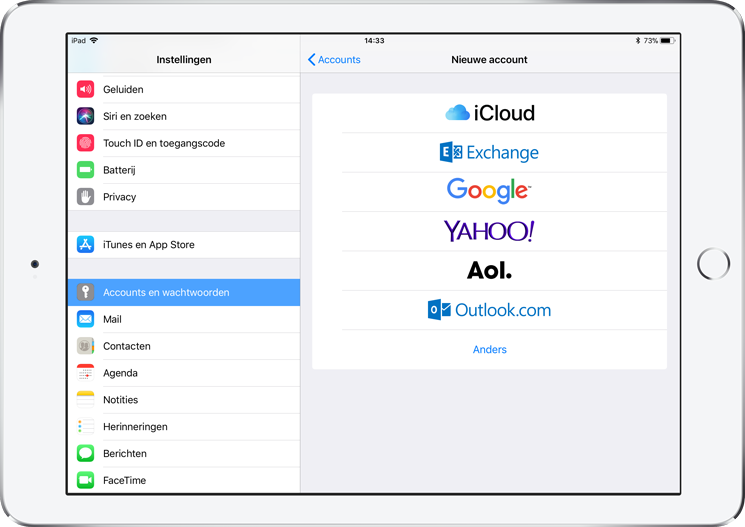This screenshot has width=745, height=527.
Task: Open Mail settings
Action: tap(184, 319)
